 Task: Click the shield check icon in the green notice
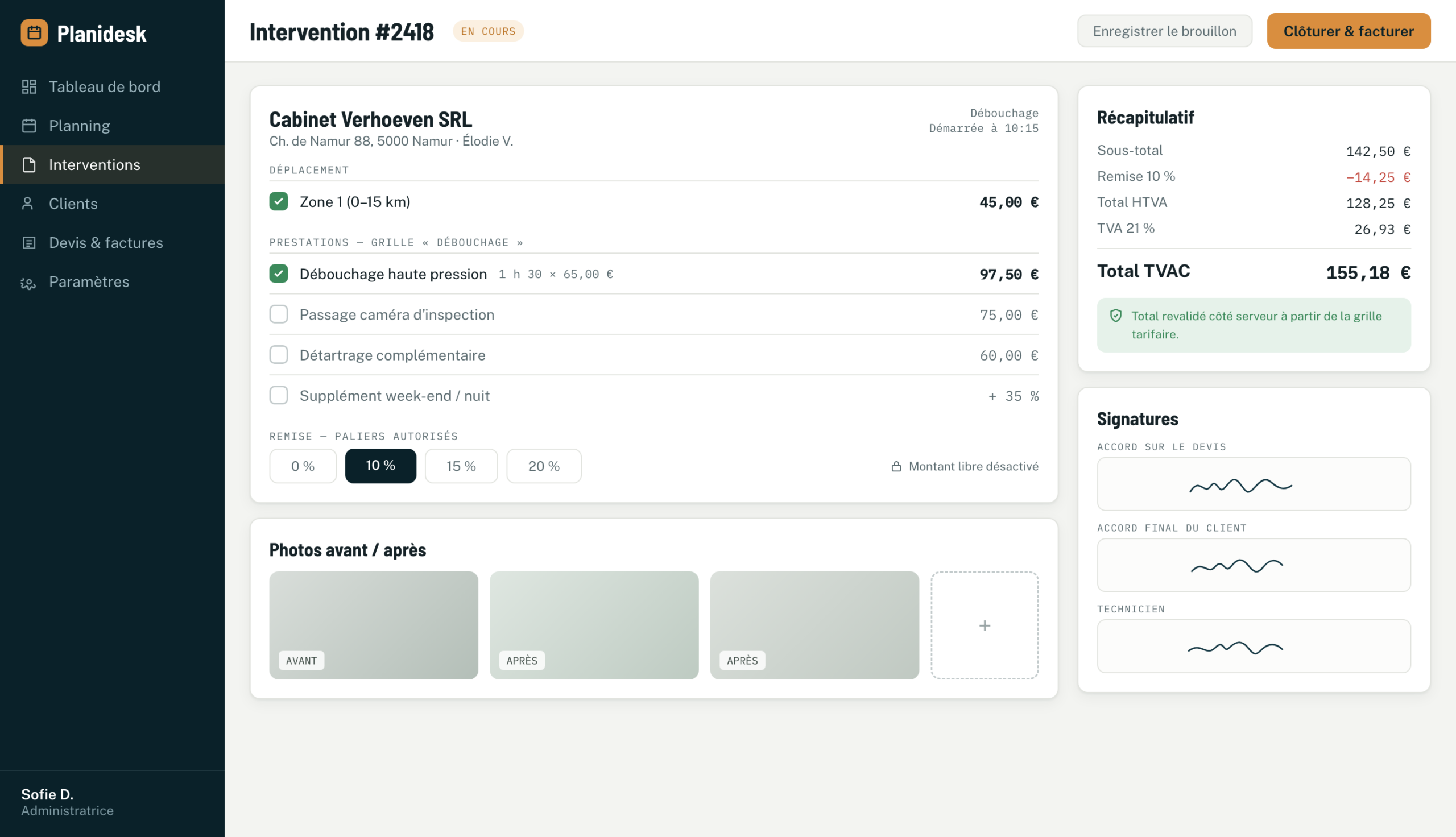click(x=1116, y=316)
